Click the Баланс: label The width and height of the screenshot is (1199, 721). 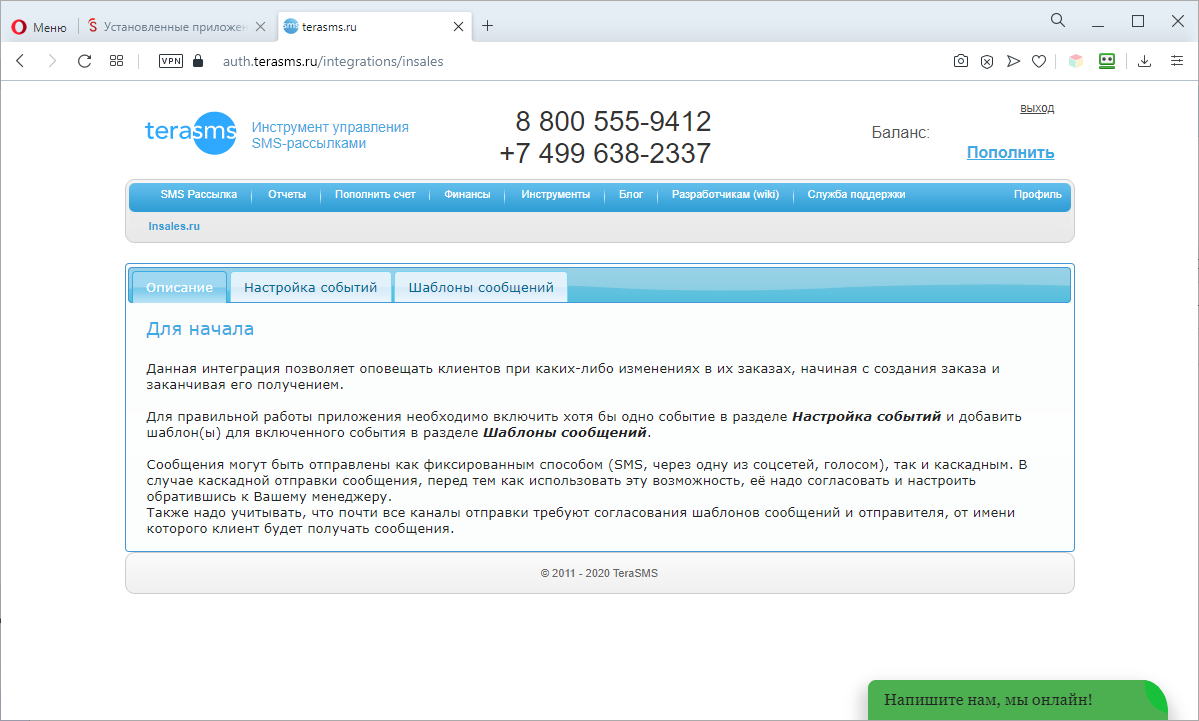pyautogui.click(x=901, y=132)
